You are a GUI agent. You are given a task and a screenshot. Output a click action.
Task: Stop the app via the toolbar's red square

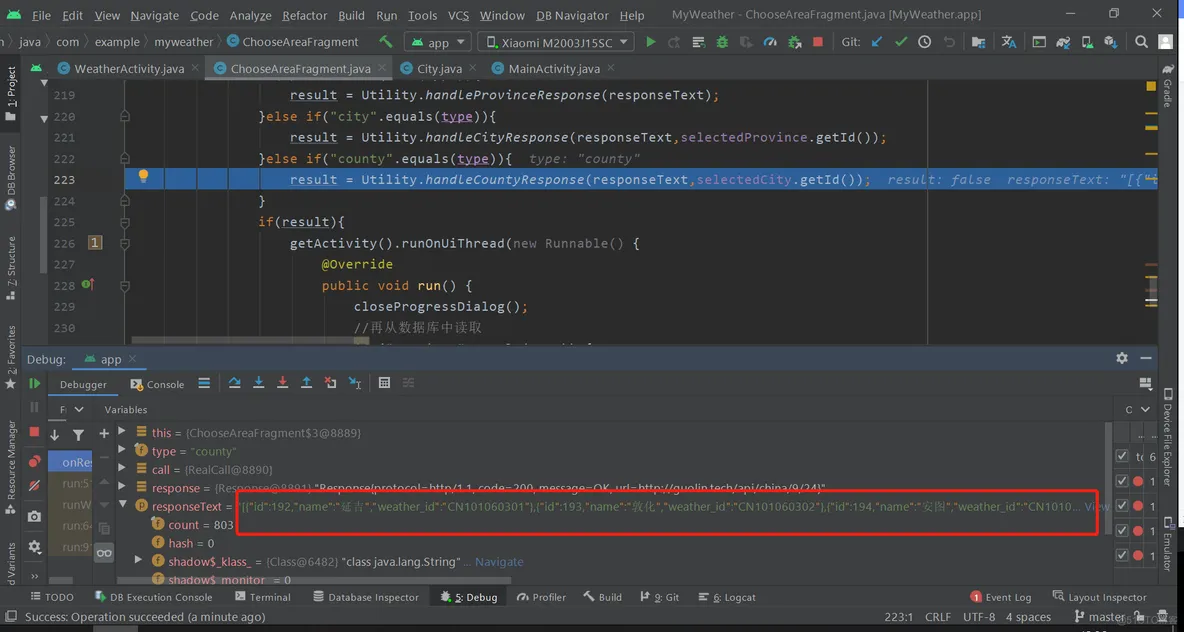point(817,42)
